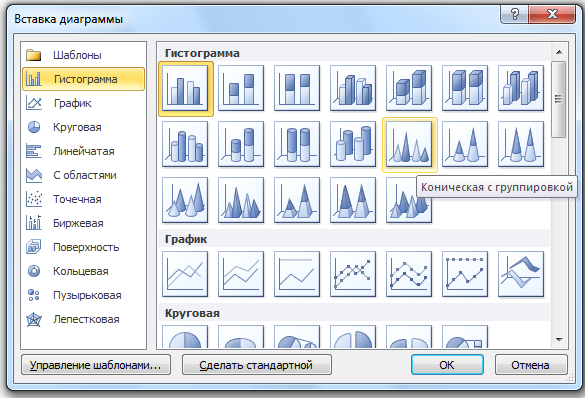The image size is (585, 398).
Task: Choose the clustered pyramid chart
Action: (241, 200)
